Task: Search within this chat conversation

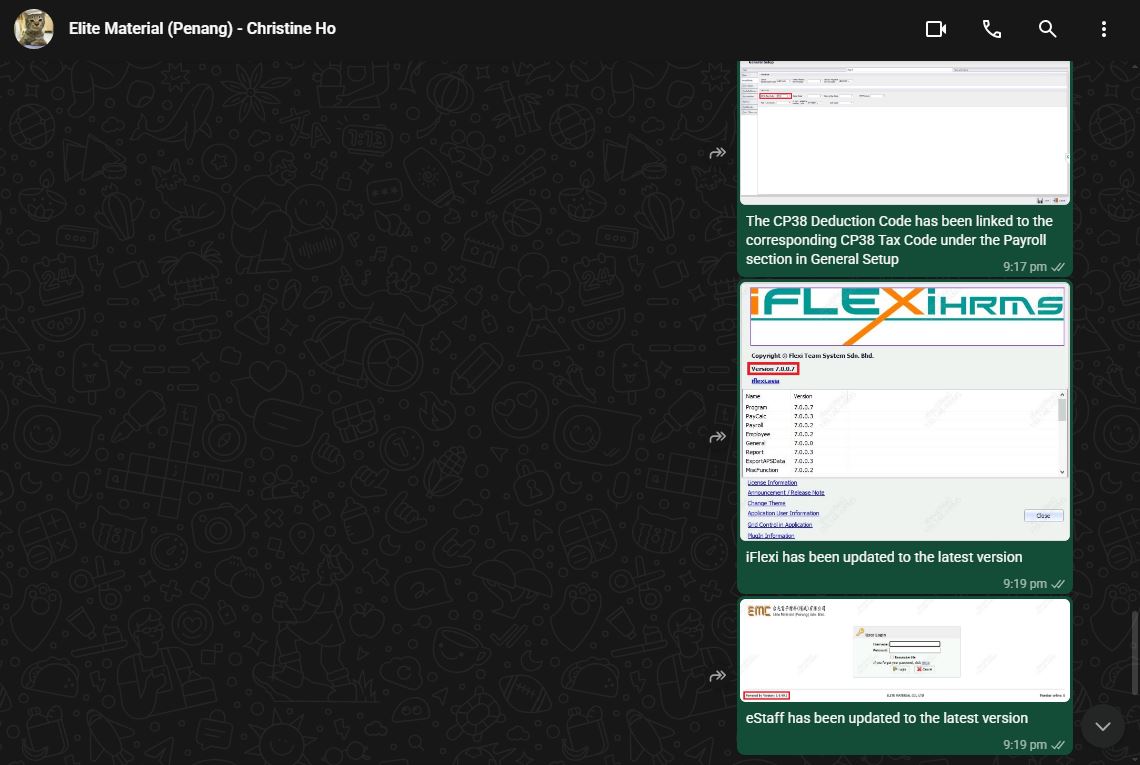Action: 1048,29
